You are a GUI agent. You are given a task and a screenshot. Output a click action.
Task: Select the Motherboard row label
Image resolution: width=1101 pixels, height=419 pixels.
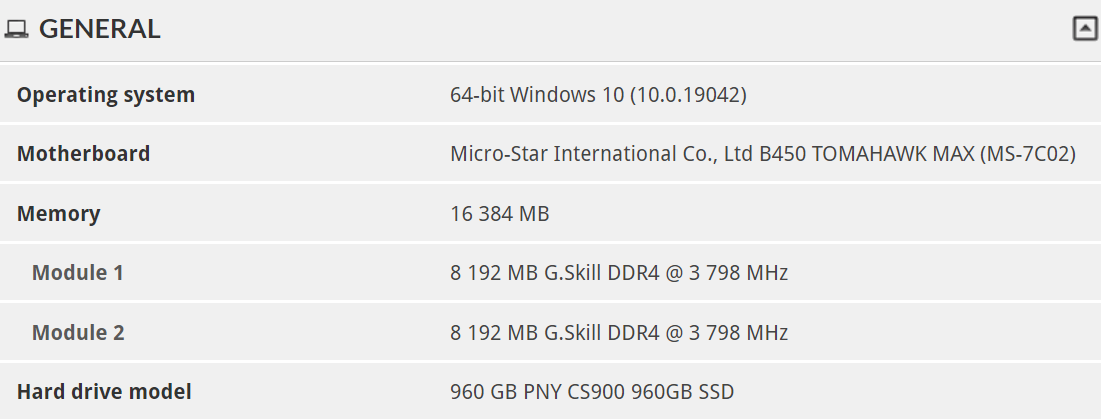tap(84, 154)
